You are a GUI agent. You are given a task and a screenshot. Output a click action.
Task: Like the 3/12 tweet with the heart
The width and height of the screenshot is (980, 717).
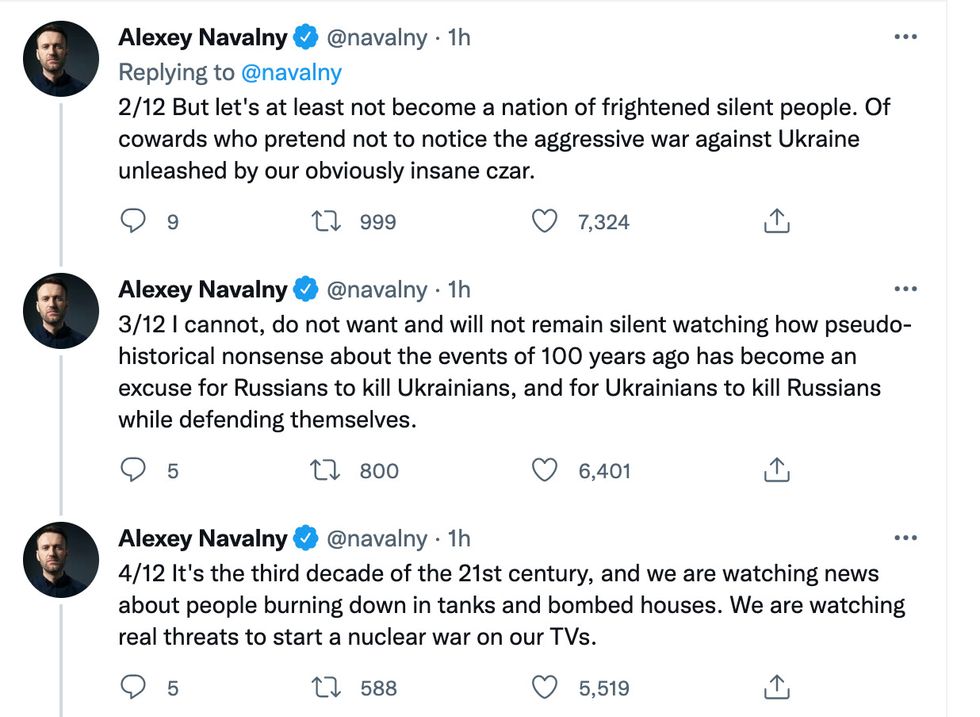tap(545, 470)
